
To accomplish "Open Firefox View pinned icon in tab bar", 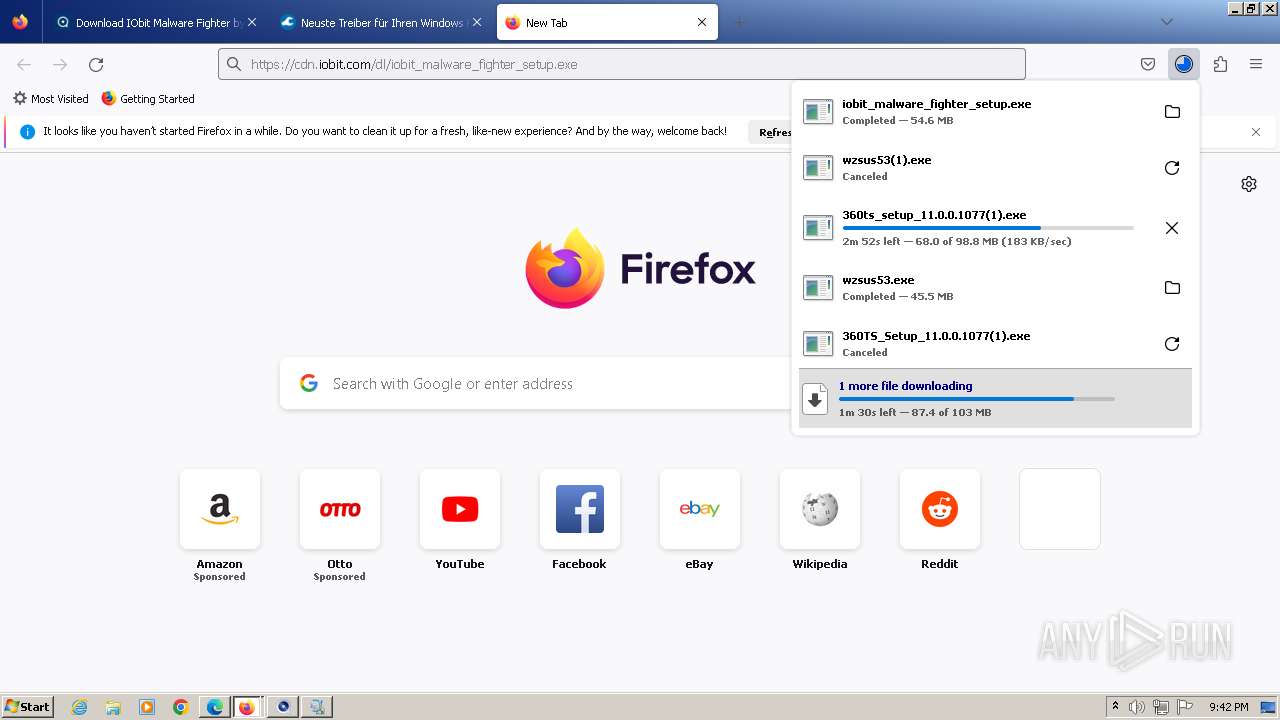I will [20, 22].
